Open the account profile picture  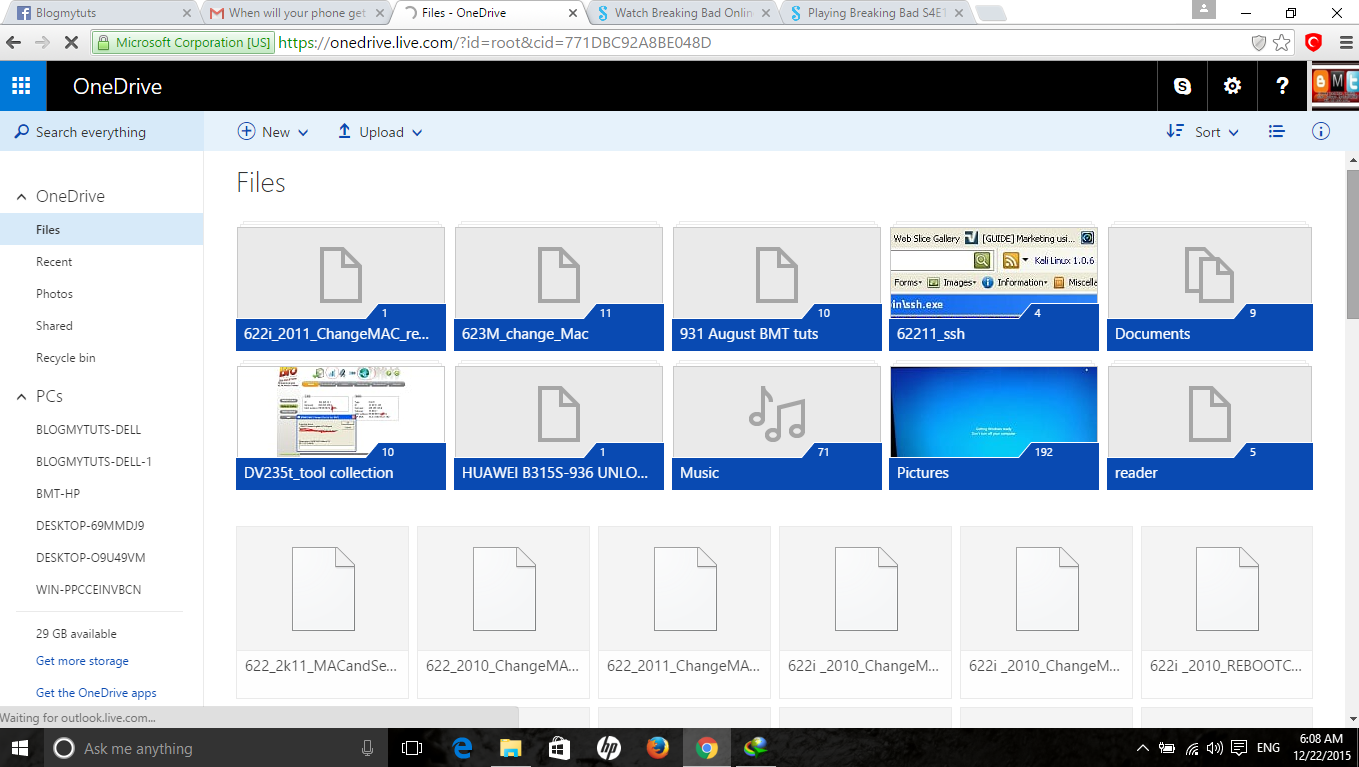(1335, 86)
